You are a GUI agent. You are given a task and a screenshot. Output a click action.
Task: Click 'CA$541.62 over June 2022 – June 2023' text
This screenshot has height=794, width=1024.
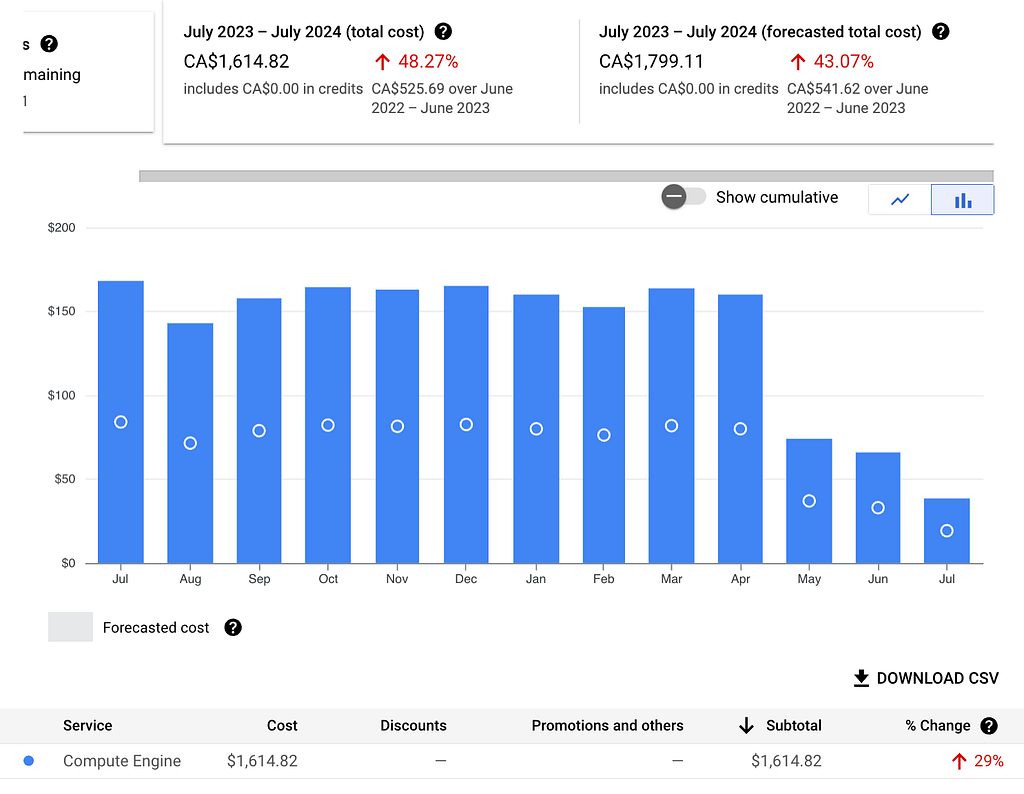857,98
